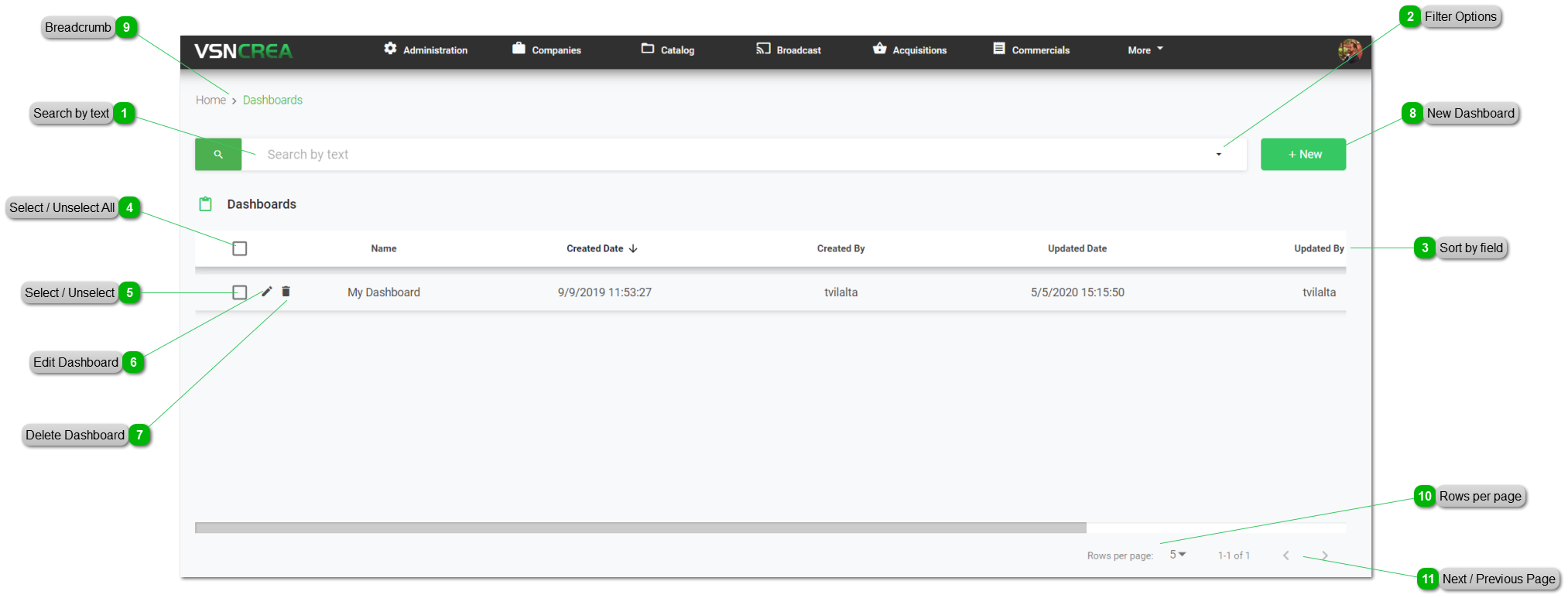The width and height of the screenshot is (1568, 598).
Task: Click the Dashboards clipboard icon
Action: [x=206, y=204]
